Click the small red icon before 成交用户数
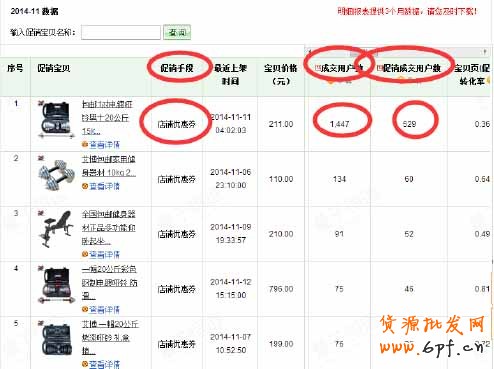Viewport: 494px width, 369px height. [317, 68]
